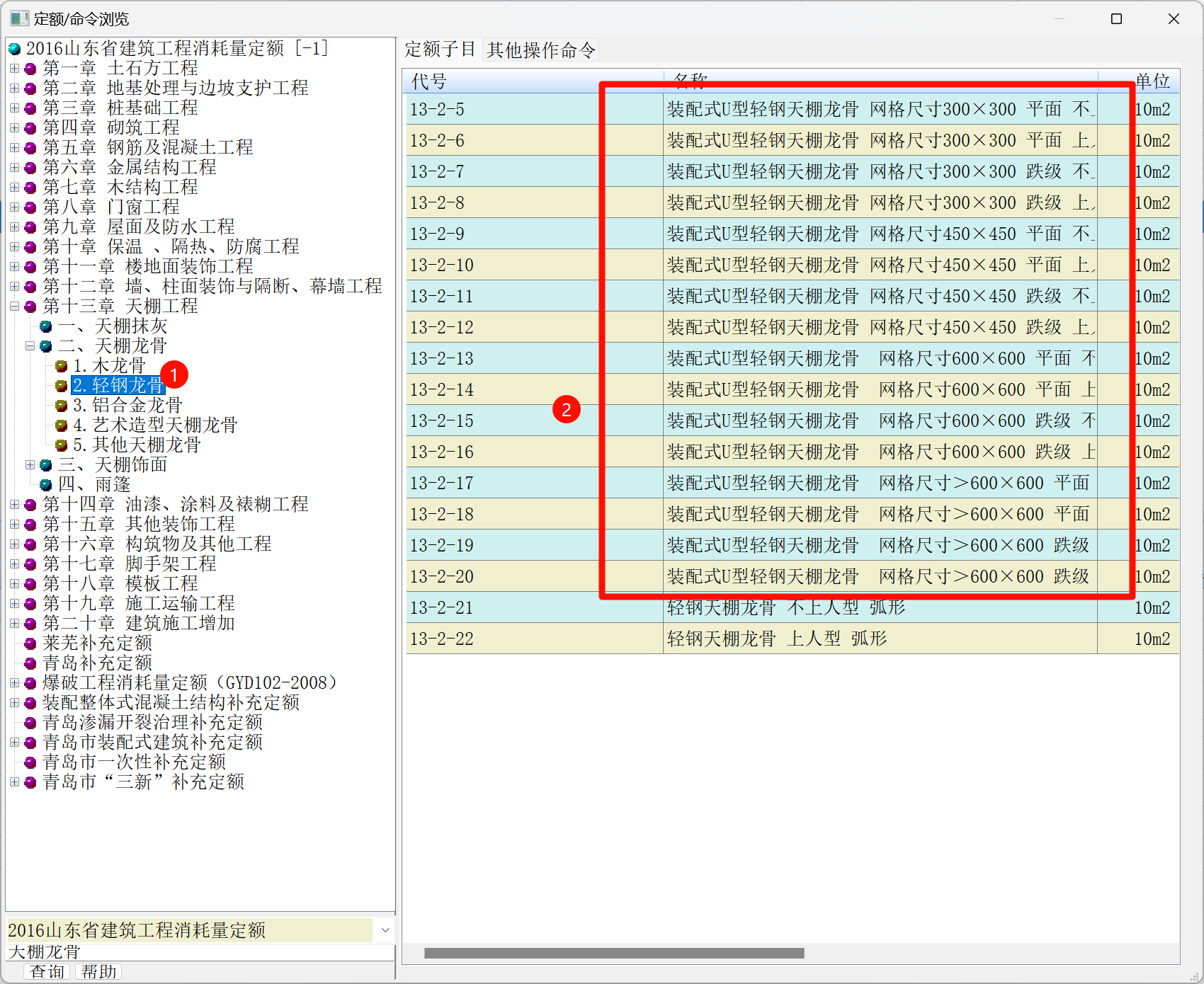Viewport: 1204px width, 984px height.
Task: Click the purple ball icon beside 青岛渗漏开裂治理补充定额
Action: coord(30,723)
